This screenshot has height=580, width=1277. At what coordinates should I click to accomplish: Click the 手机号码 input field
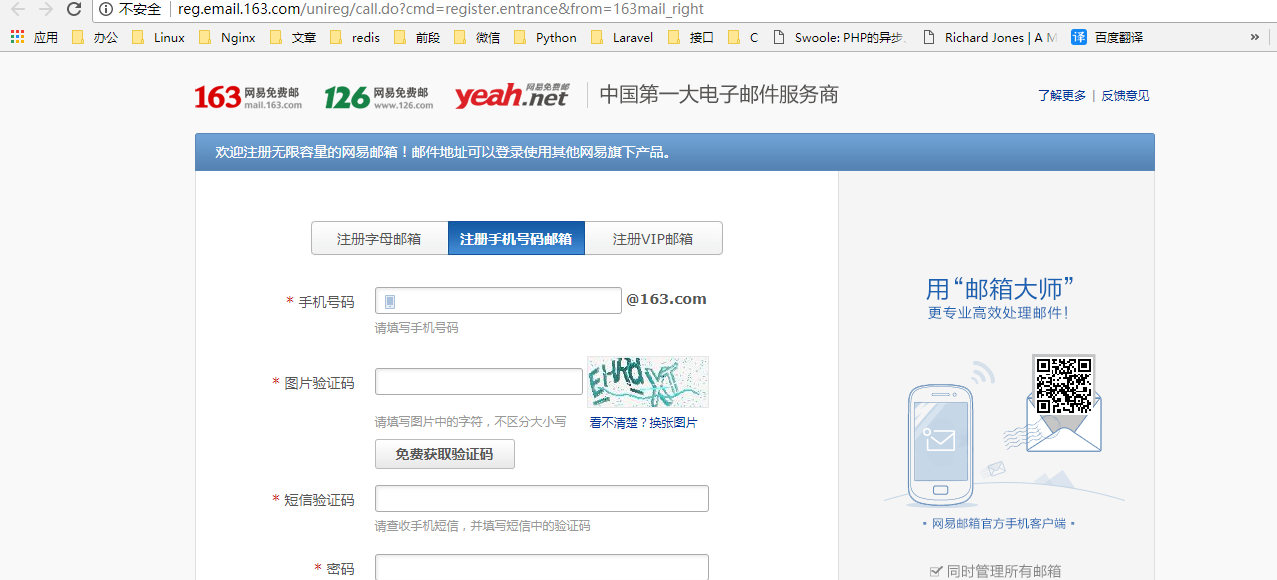click(x=498, y=301)
